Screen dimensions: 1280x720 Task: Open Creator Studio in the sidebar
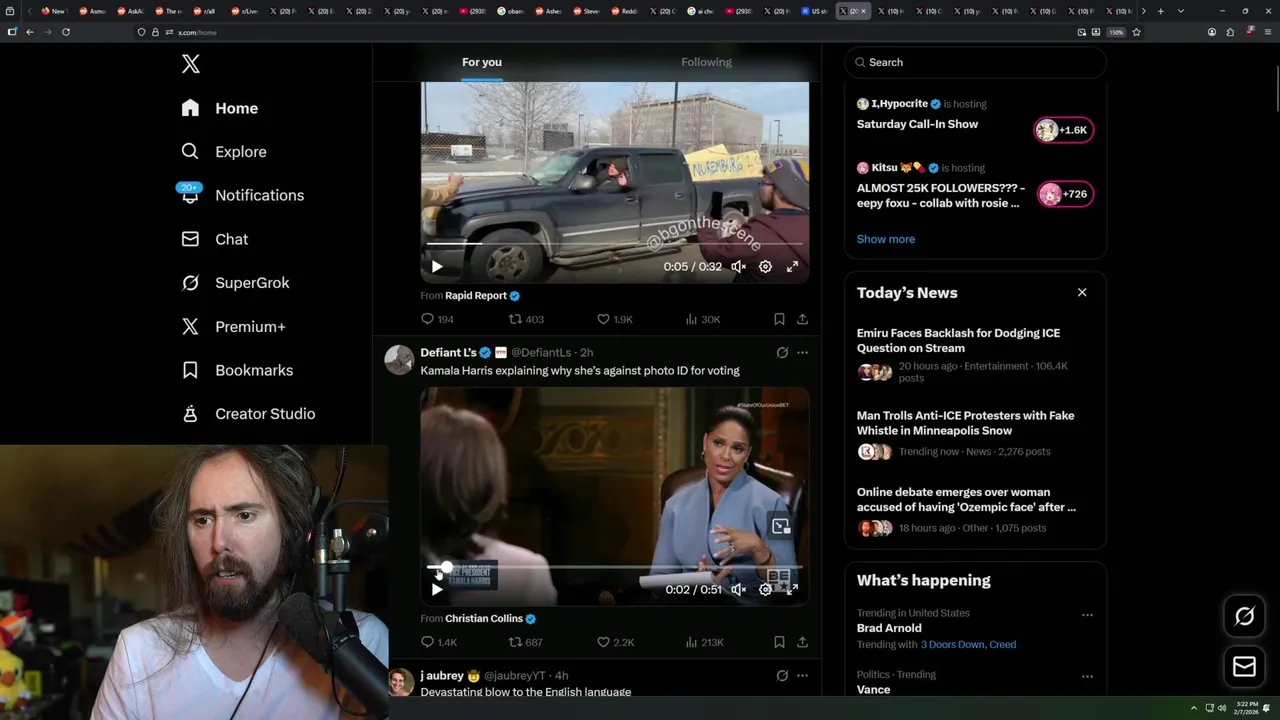248,414
